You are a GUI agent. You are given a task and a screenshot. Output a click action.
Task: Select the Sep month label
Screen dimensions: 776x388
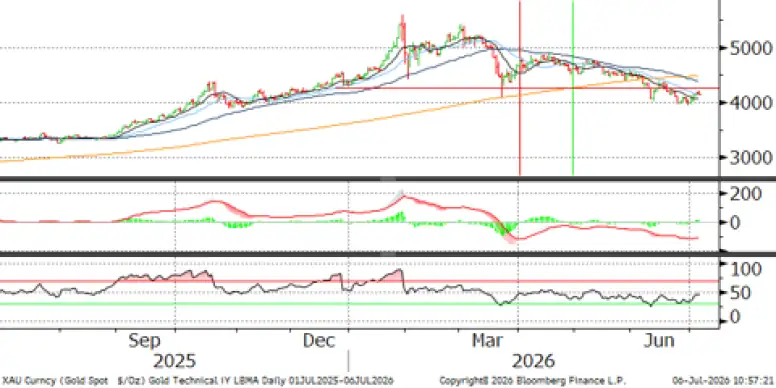144,341
